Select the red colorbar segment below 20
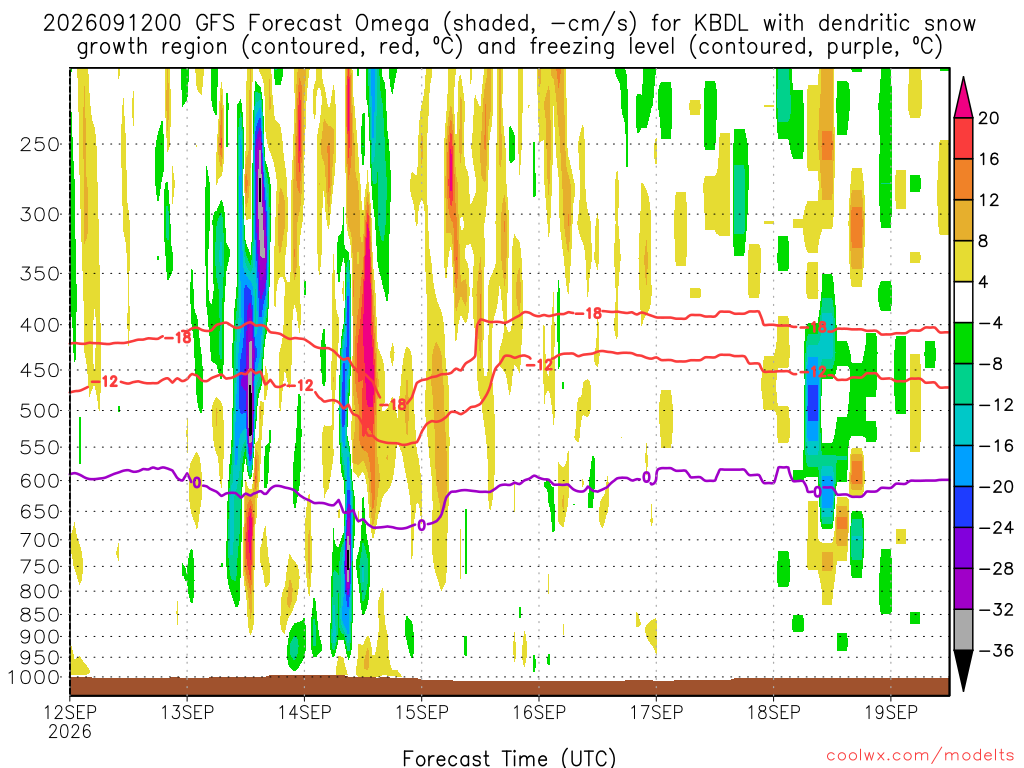The width and height of the screenshot is (1024, 768). (963, 138)
